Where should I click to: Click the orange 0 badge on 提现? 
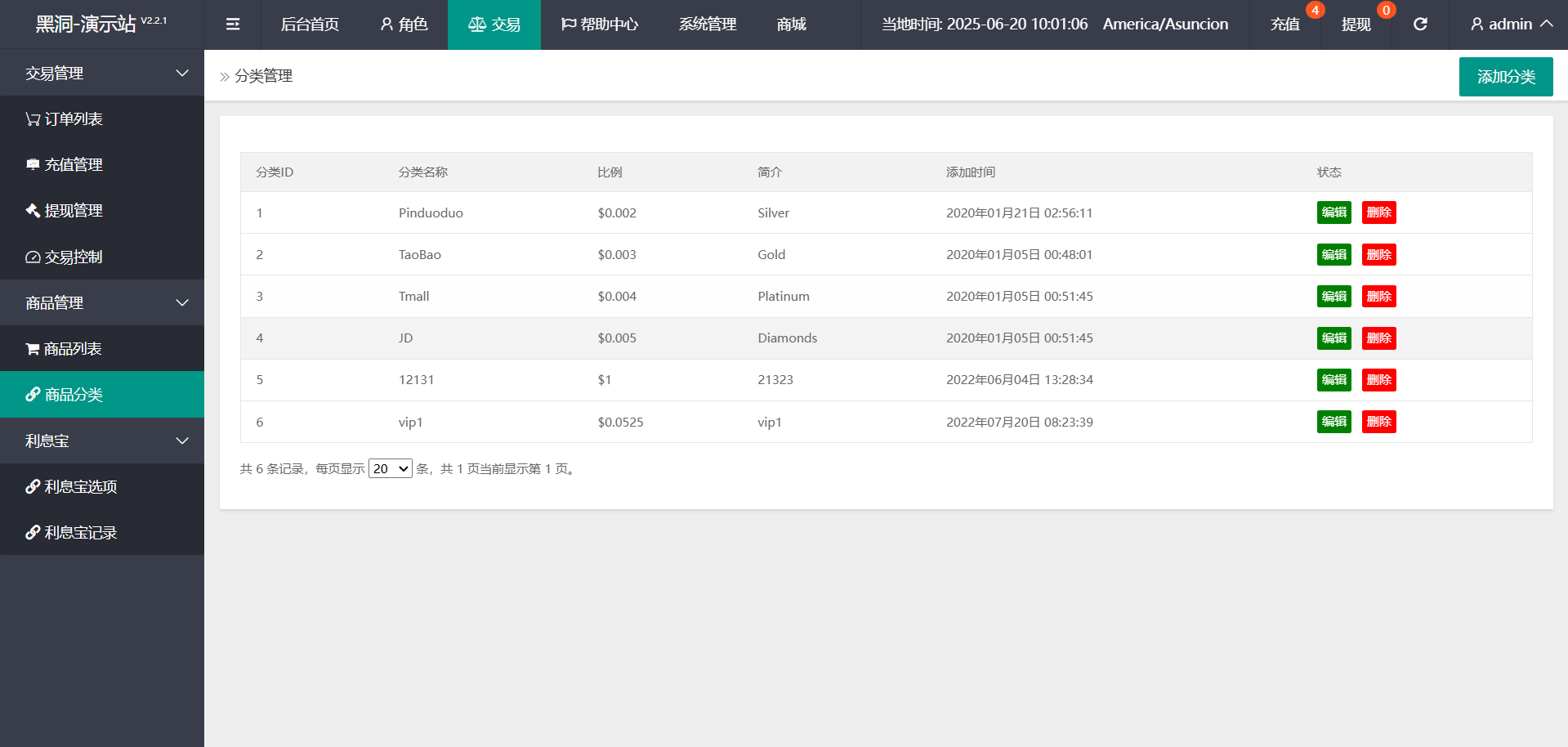pyautogui.click(x=1386, y=10)
